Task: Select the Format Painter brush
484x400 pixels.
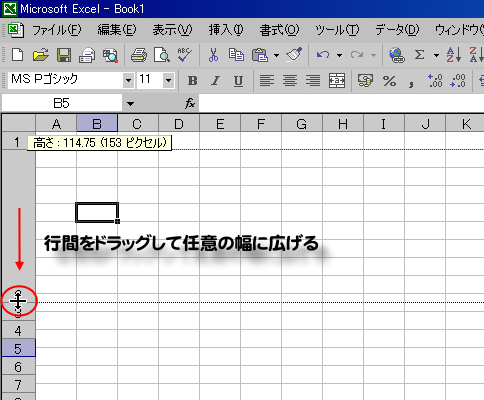Action: [294, 55]
